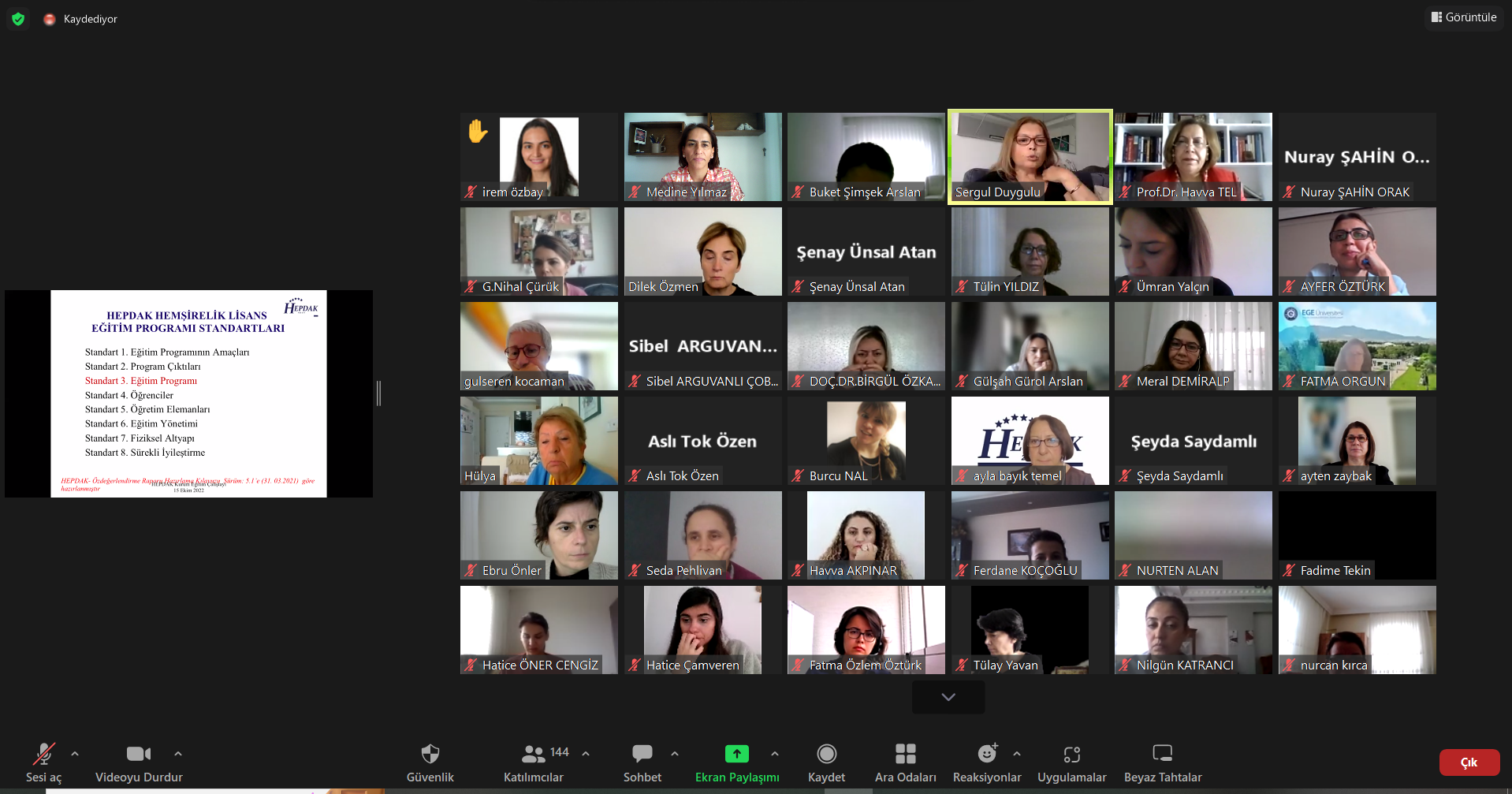Turn off camera with Videoyu Durdur

point(139,762)
